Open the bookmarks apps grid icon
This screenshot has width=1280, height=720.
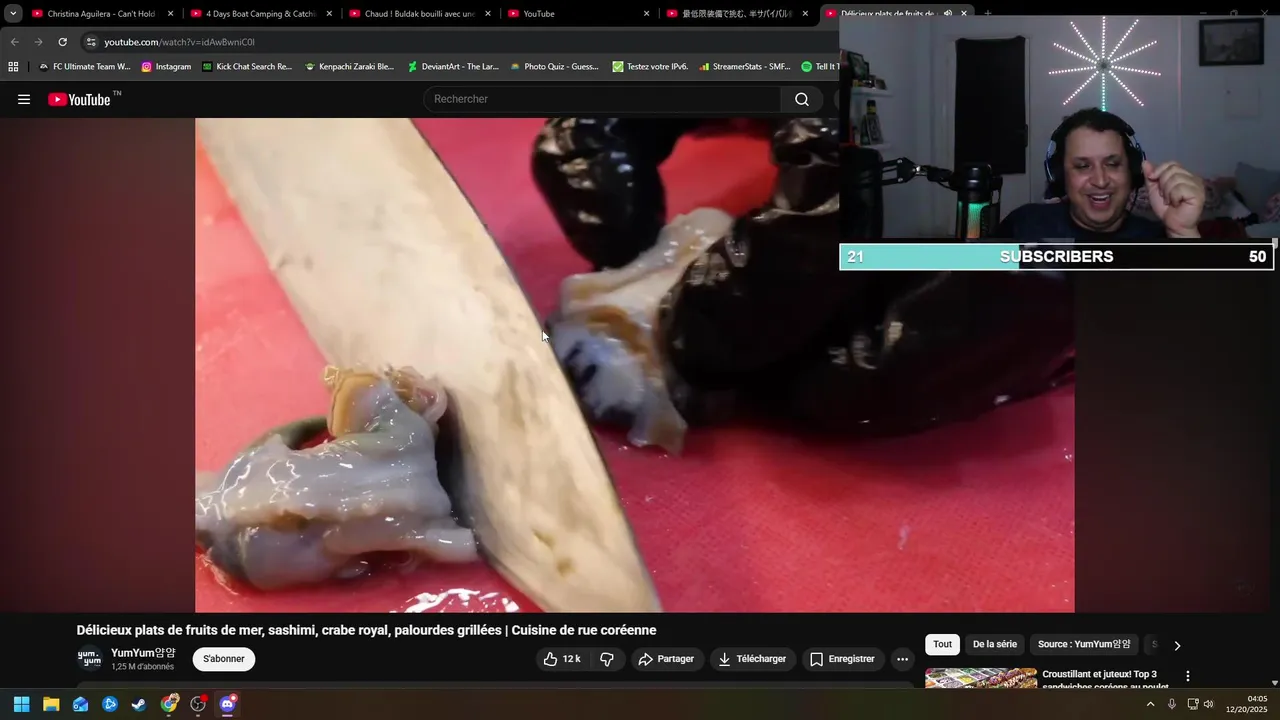13,67
